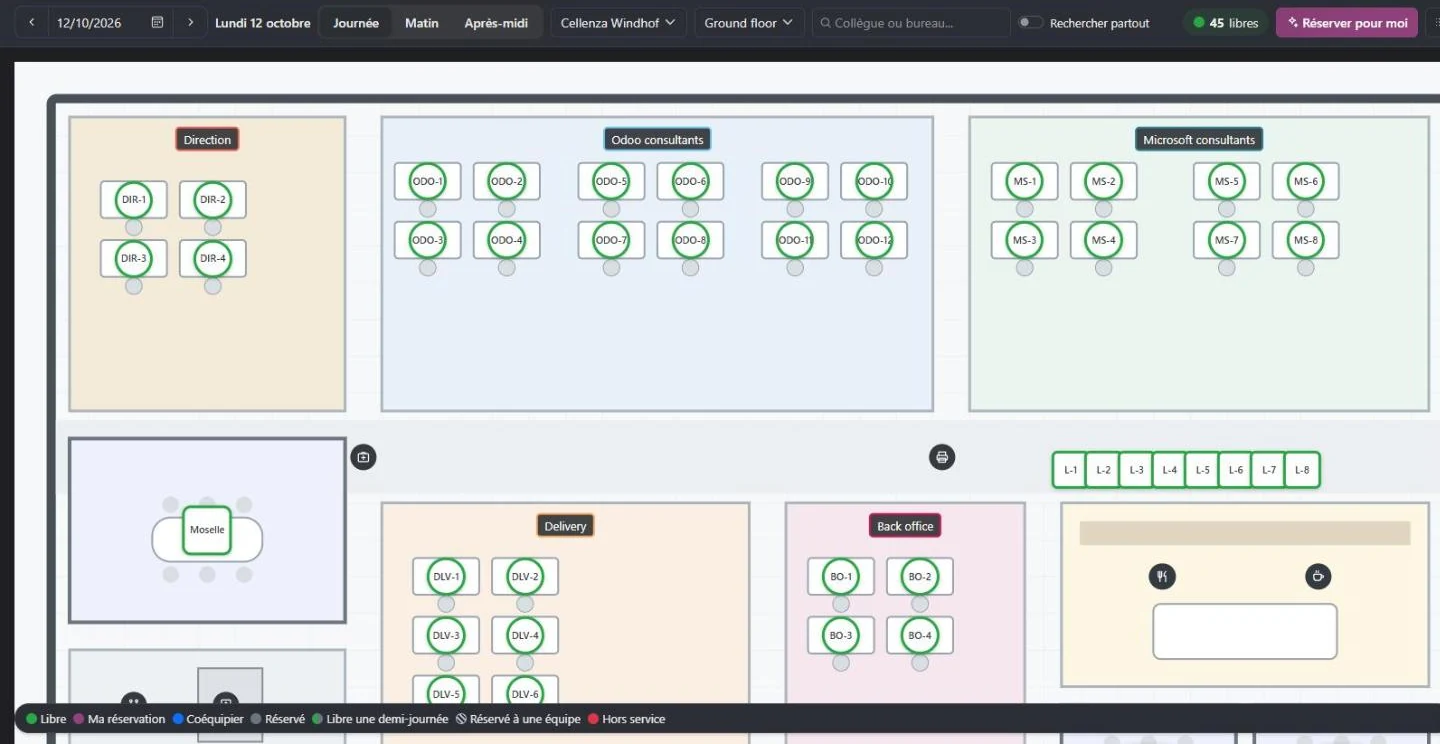Select desk MS-1

pyautogui.click(x=1025, y=181)
